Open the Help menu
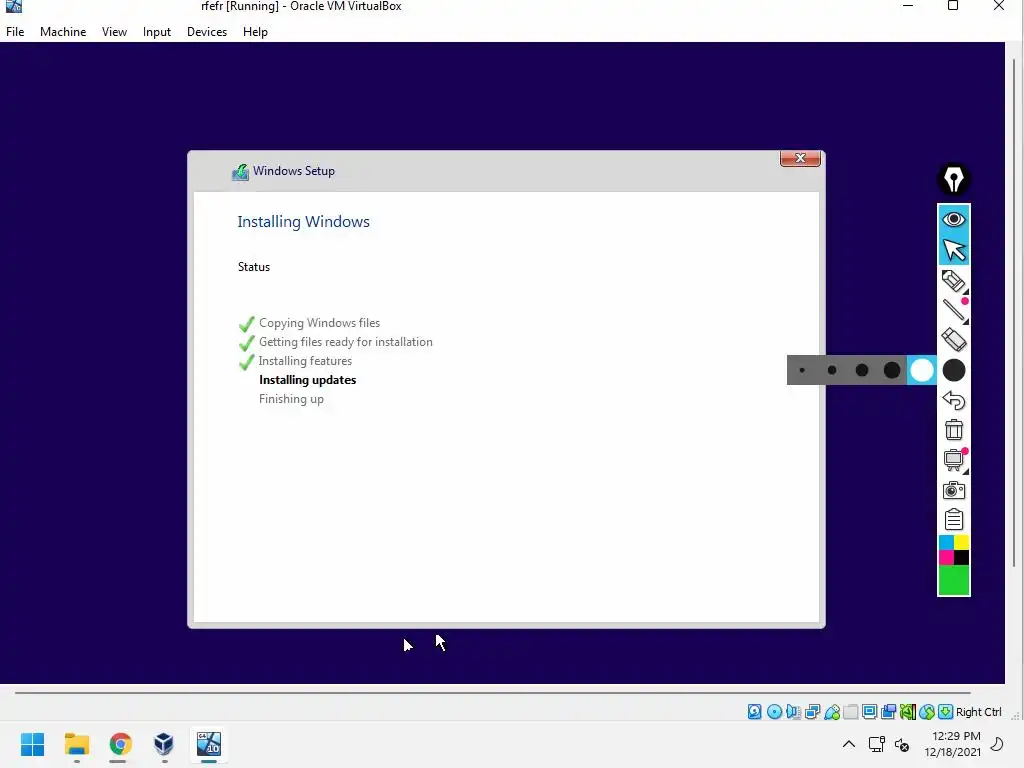Screen dimensions: 1024x768 pos(255,32)
